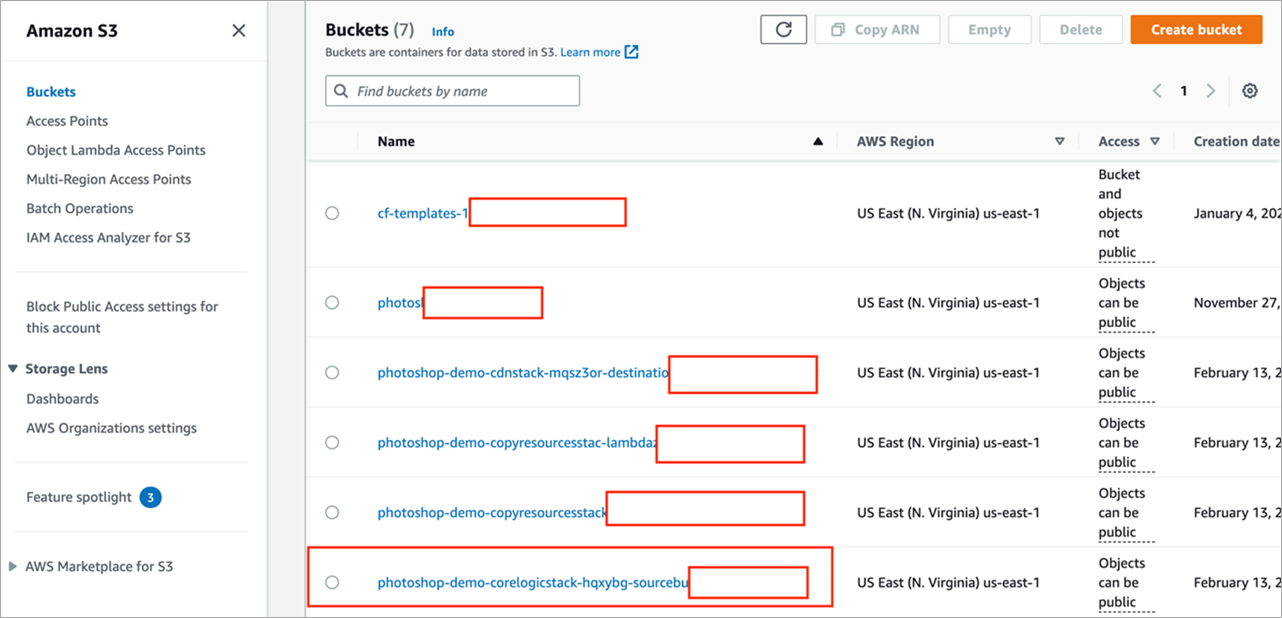1282x618 pixels.
Task: Open Access Points in the sidebar
Action: (x=67, y=121)
